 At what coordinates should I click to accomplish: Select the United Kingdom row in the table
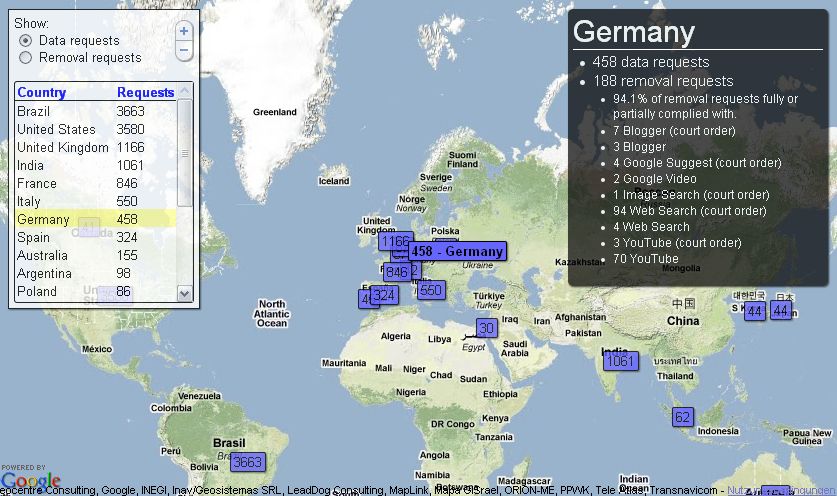tap(96, 147)
